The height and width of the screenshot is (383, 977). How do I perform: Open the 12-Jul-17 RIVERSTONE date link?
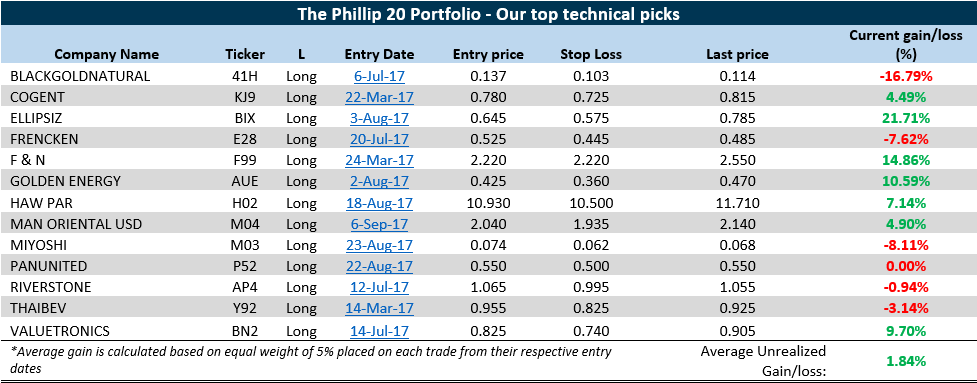click(379, 287)
